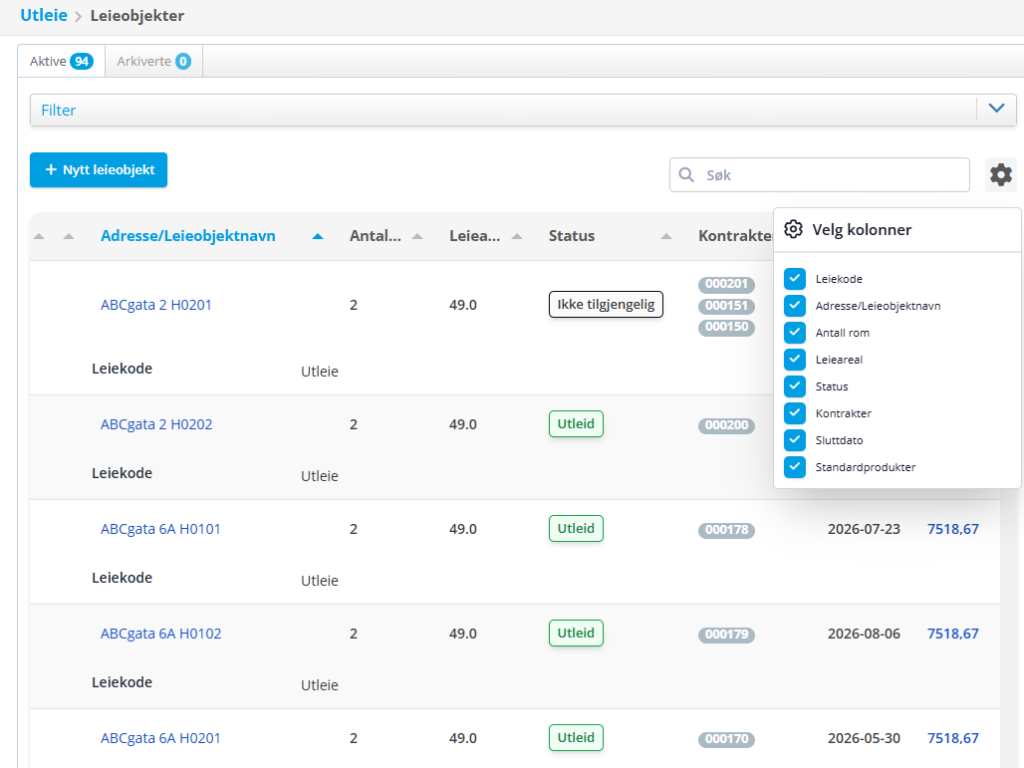Viewport: 1024px width, 768px height.
Task: Toggle the Kontrakter checkbox
Action: pos(795,413)
